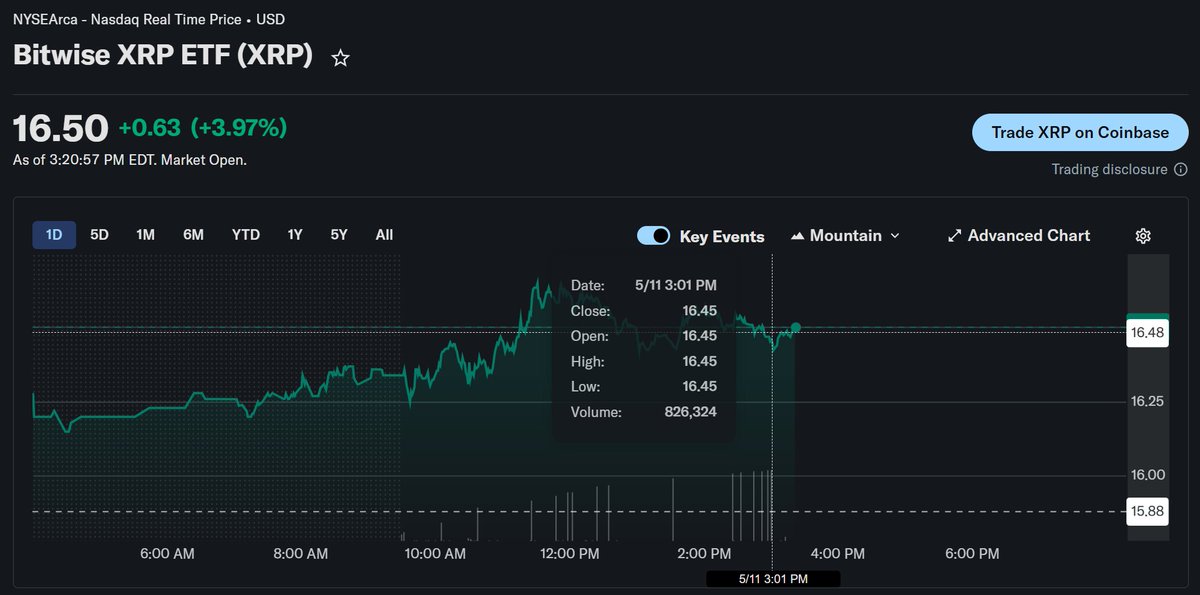Click the Bitwise XRP ETF (XRP) title
Image resolution: width=1200 pixels, height=595 pixels.
[163, 56]
